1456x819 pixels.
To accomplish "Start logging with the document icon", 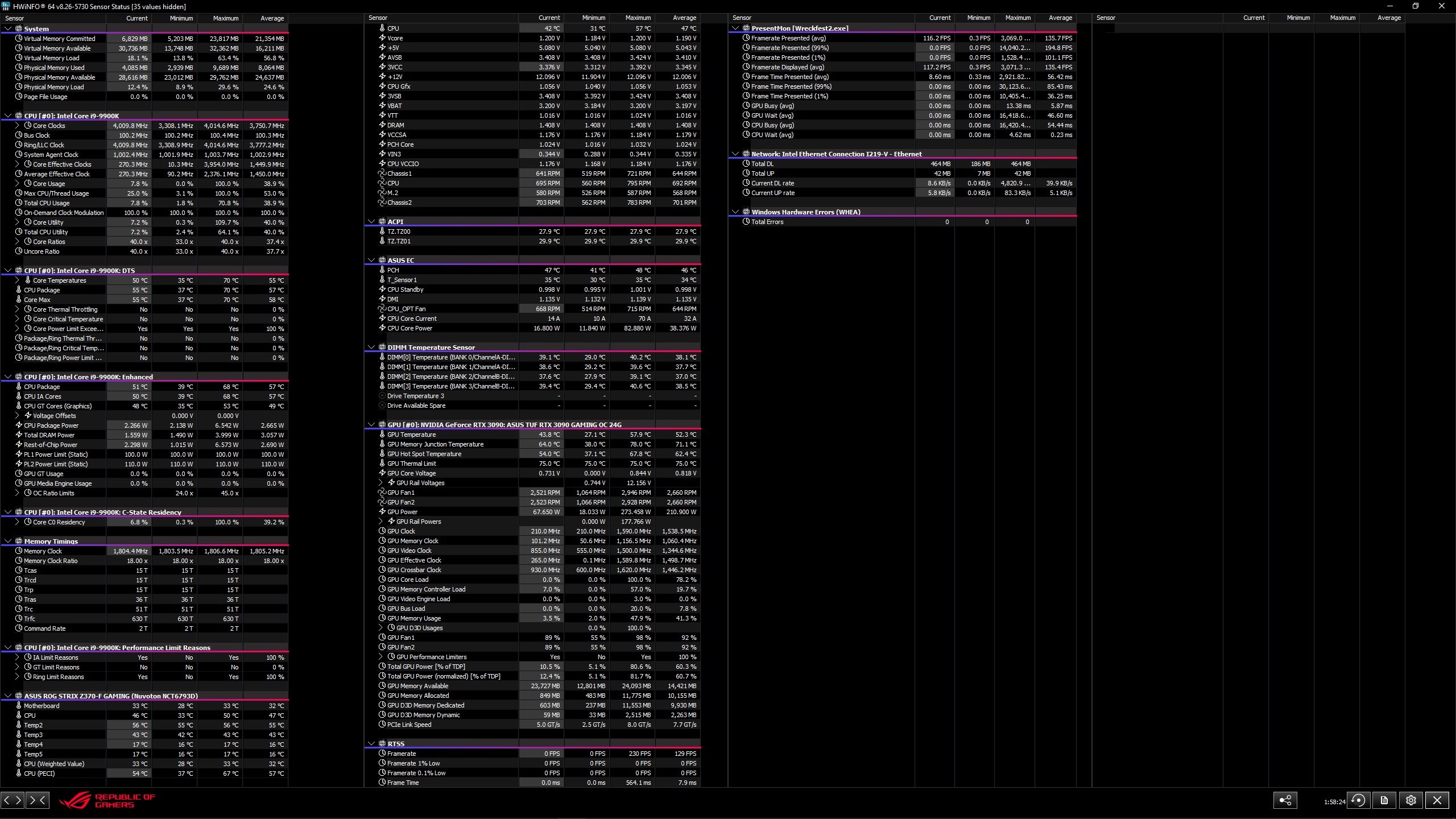I will point(1384,800).
